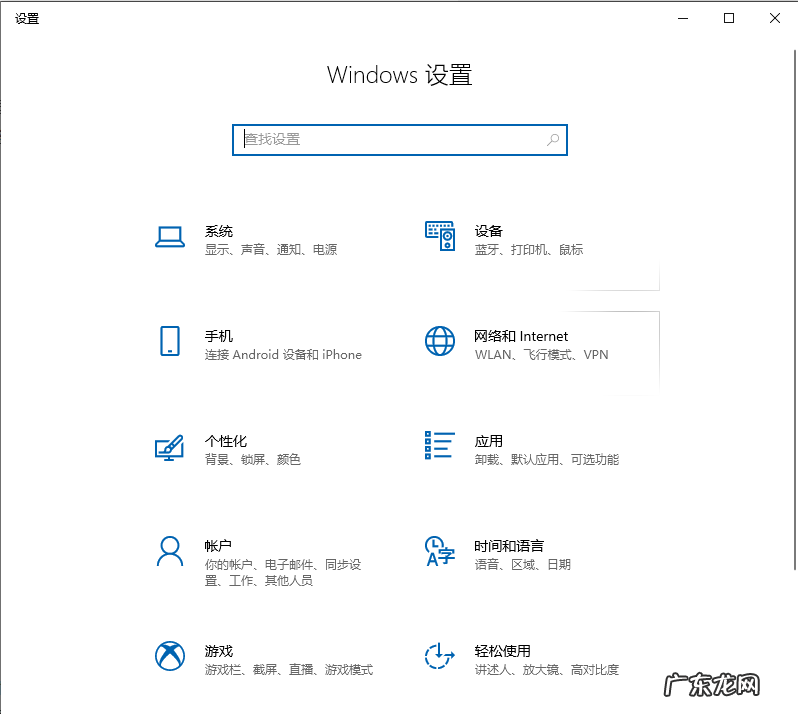Screen dimensions: 798x714
Task: Click text 蓝牙、打印机、鼠标
Action: (x=529, y=250)
